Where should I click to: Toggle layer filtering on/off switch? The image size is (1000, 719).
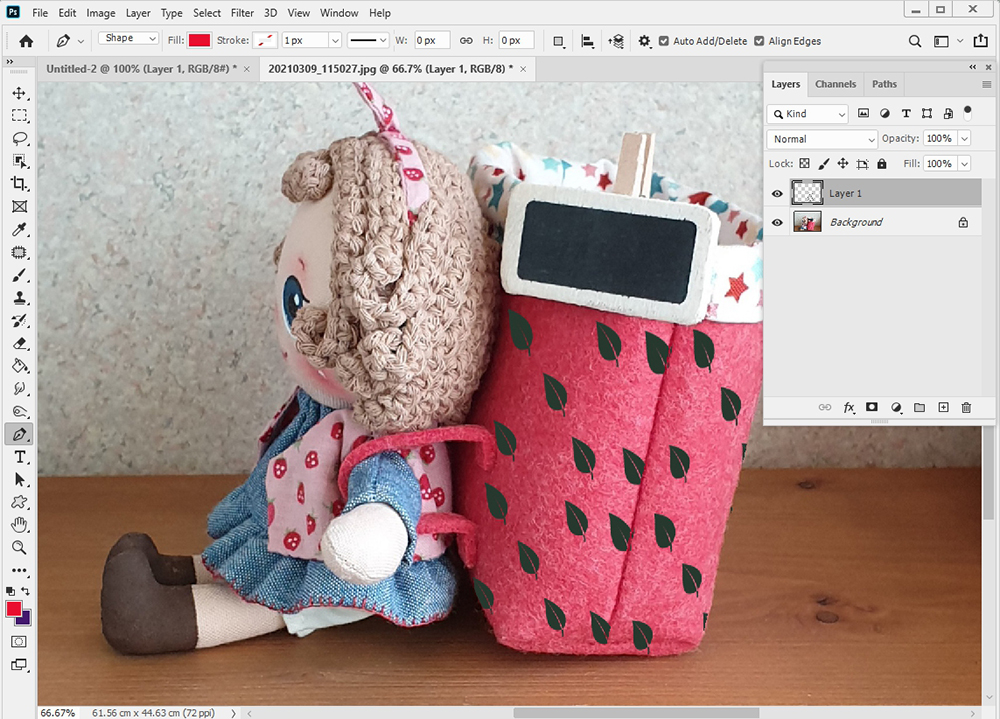(x=967, y=113)
